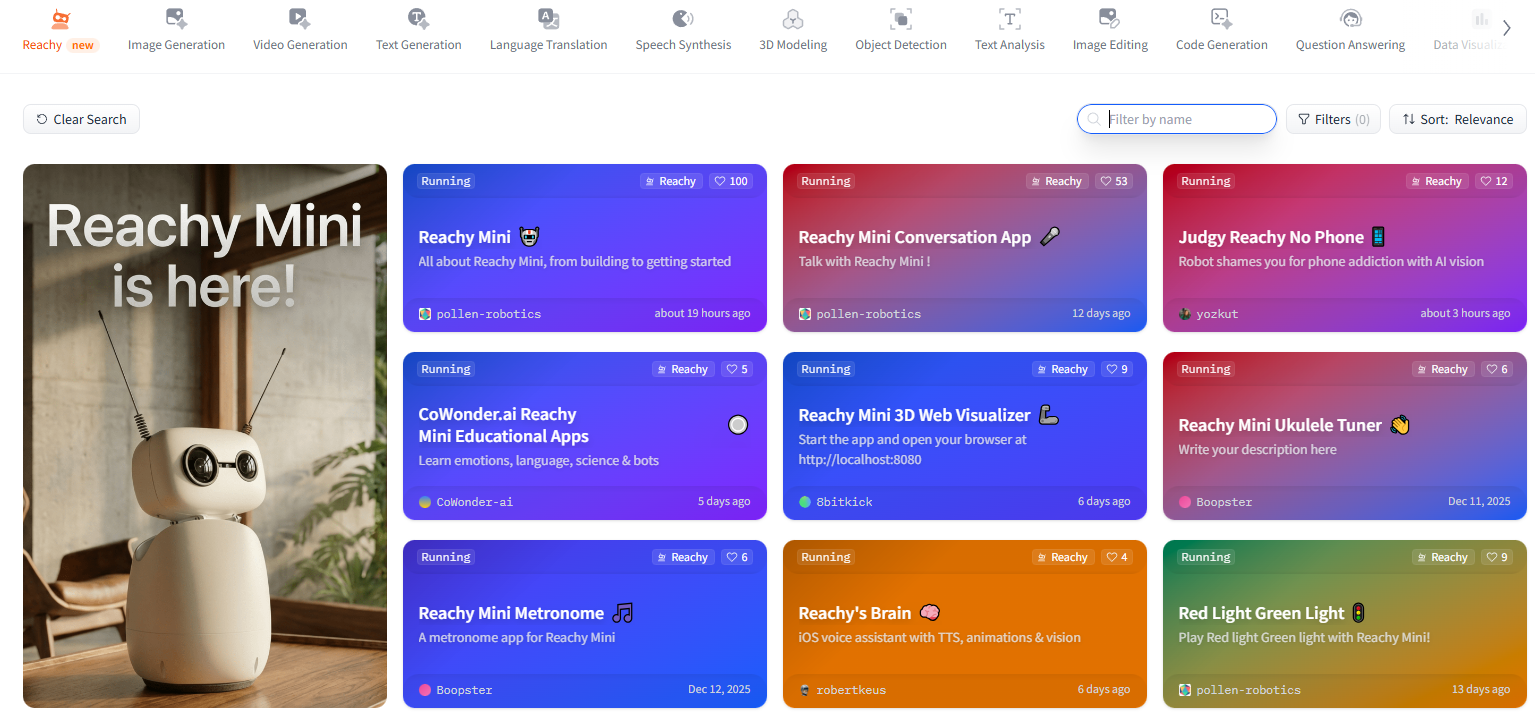The width and height of the screenshot is (1535, 712).
Task: Open the Speech Synthesis tab
Action: tap(683, 31)
